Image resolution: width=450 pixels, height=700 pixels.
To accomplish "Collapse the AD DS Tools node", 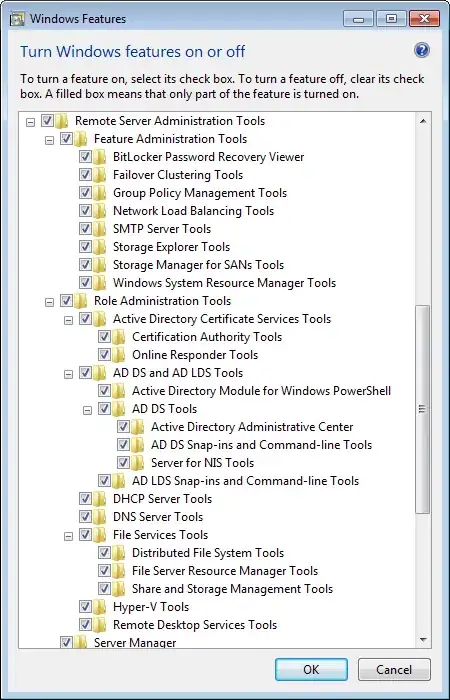I will point(88,410).
